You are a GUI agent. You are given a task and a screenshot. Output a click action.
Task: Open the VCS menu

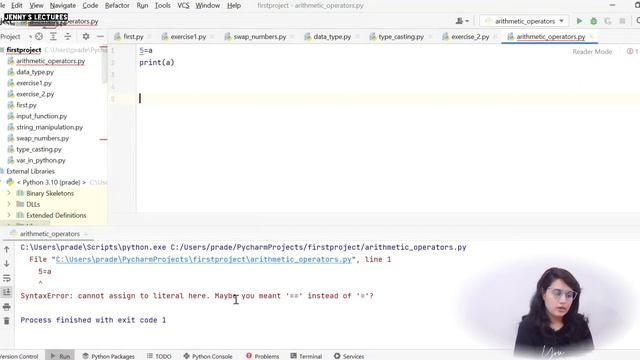tap(183, 5)
